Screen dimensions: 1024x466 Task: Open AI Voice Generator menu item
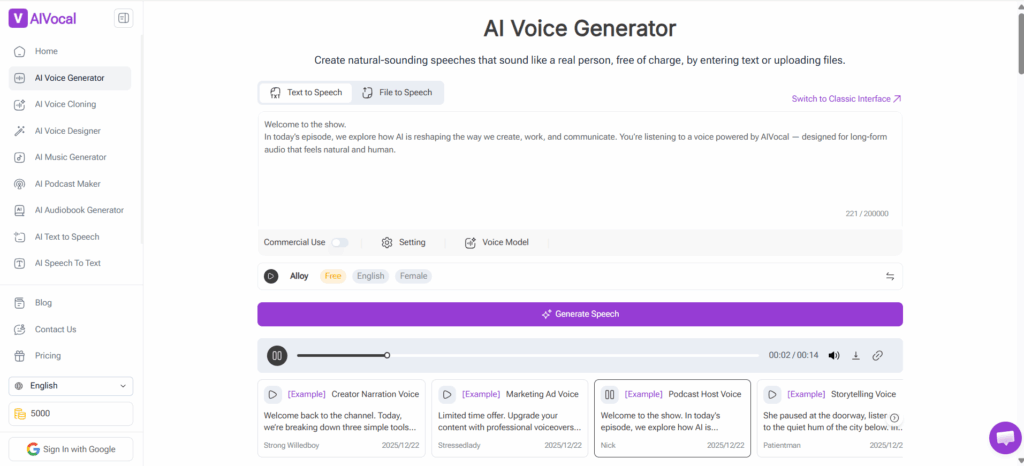(70, 78)
